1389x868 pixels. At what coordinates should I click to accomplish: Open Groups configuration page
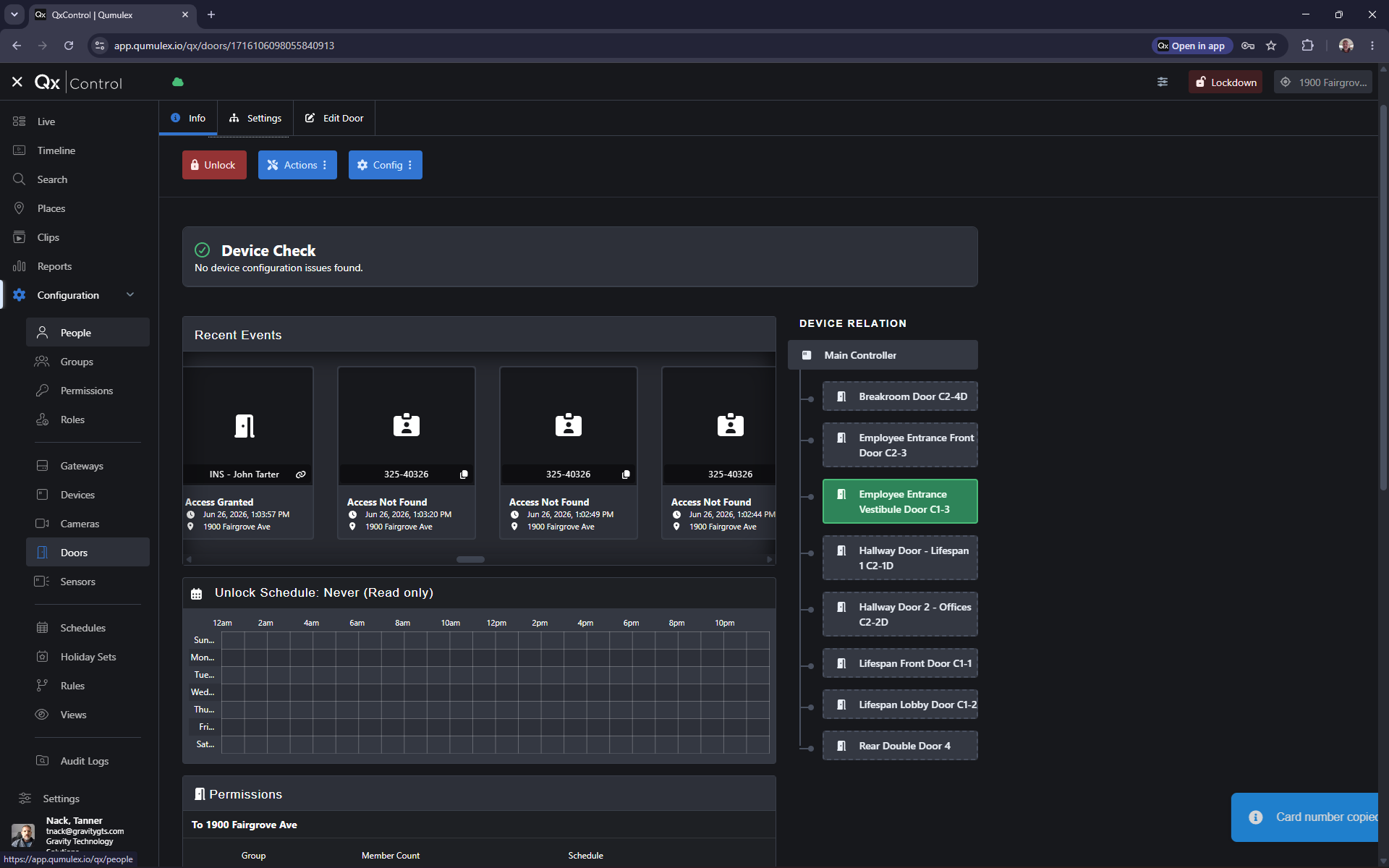(88, 362)
